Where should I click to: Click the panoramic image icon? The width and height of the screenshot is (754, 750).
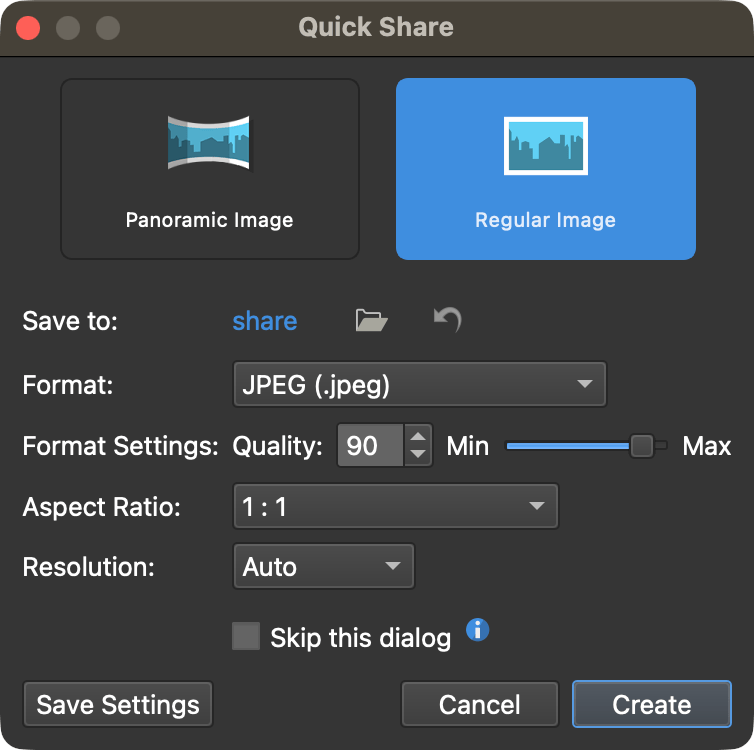click(209, 143)
